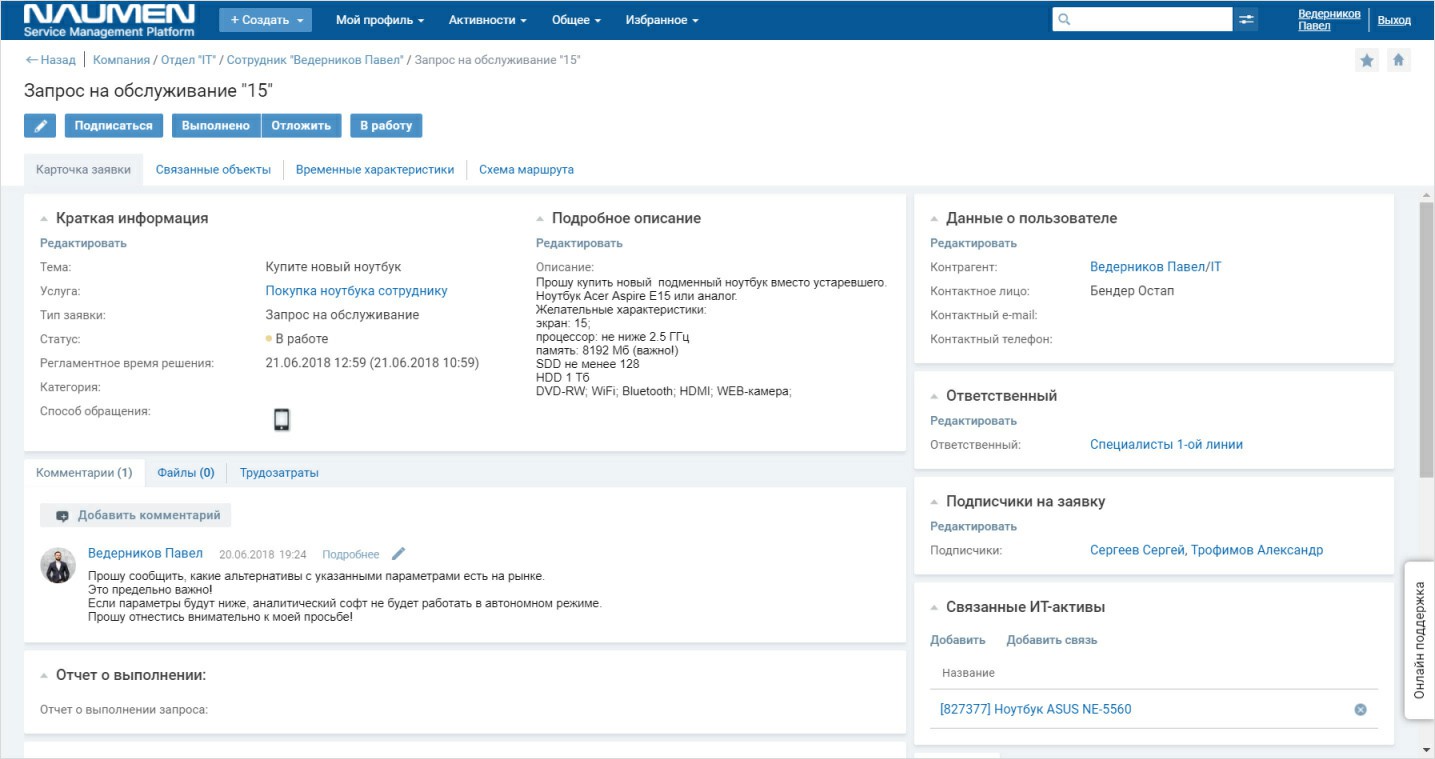Click the Выполнено button
The width and height of the screenshot is (1435, 759).
click(217, 126)
